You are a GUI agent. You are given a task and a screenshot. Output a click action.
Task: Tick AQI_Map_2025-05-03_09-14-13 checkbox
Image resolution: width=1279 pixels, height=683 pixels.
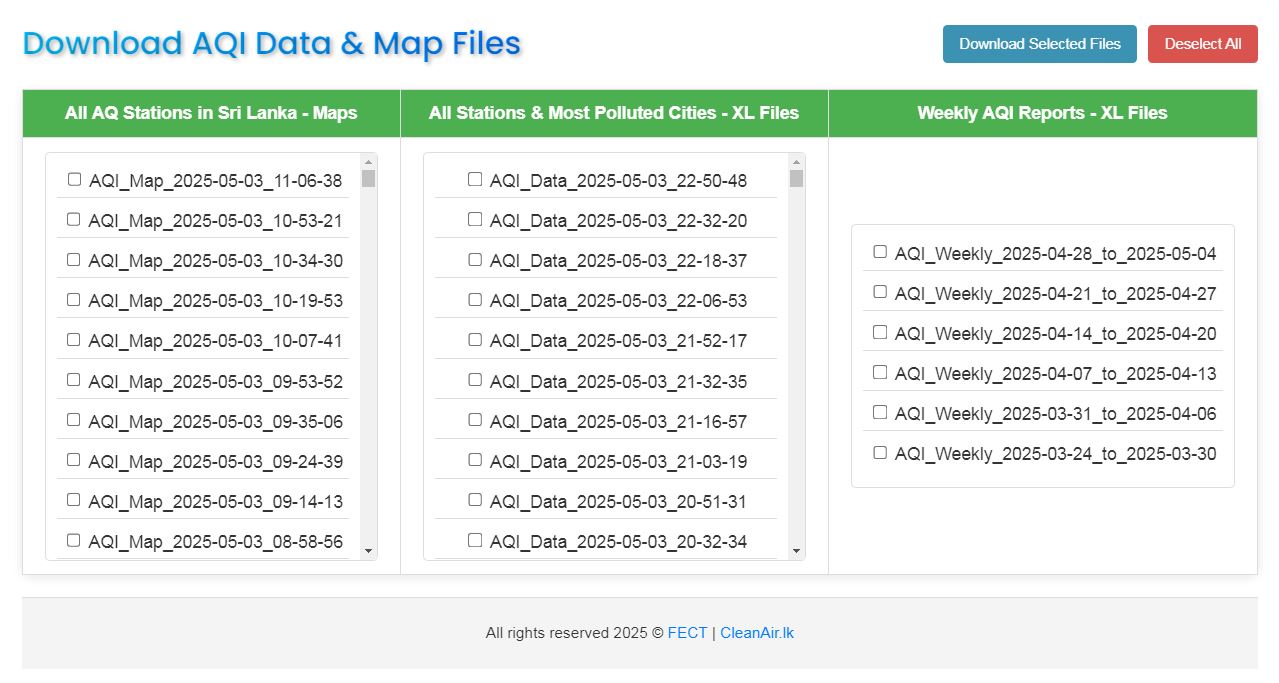[x=74, y=500]
